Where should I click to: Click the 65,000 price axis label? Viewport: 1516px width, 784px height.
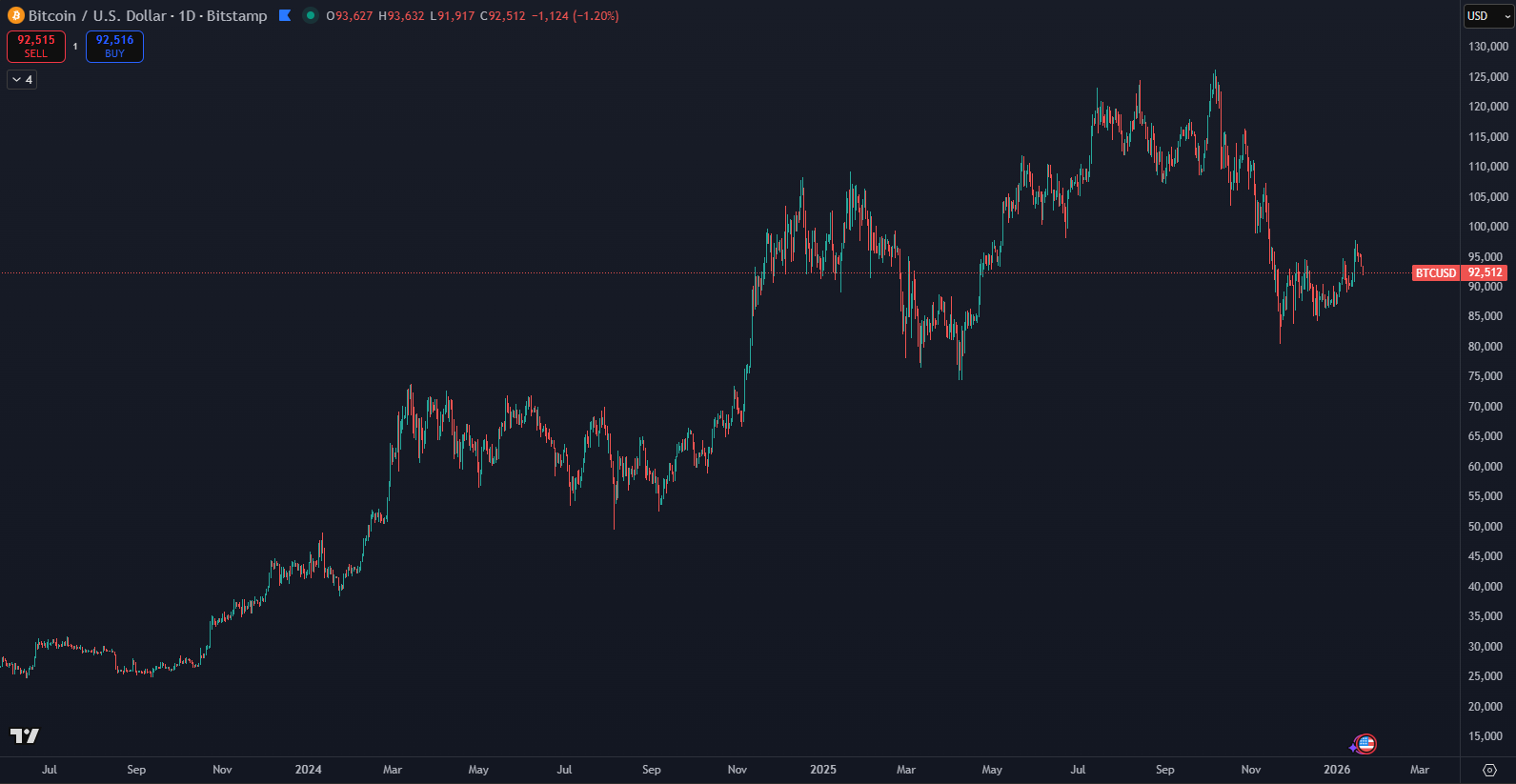point(1486,436)
